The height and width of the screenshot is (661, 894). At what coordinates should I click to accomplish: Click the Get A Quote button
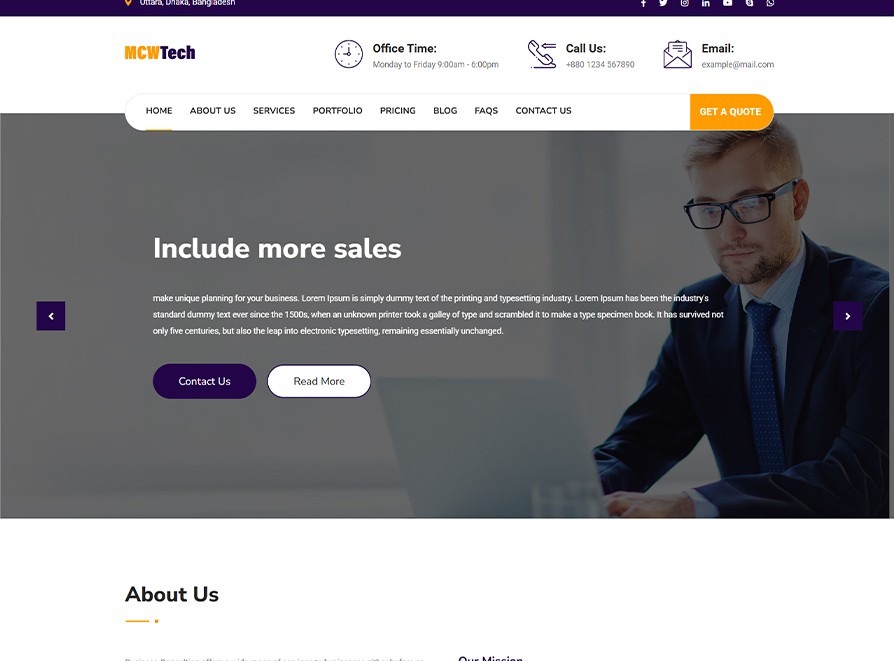point(732,112)
